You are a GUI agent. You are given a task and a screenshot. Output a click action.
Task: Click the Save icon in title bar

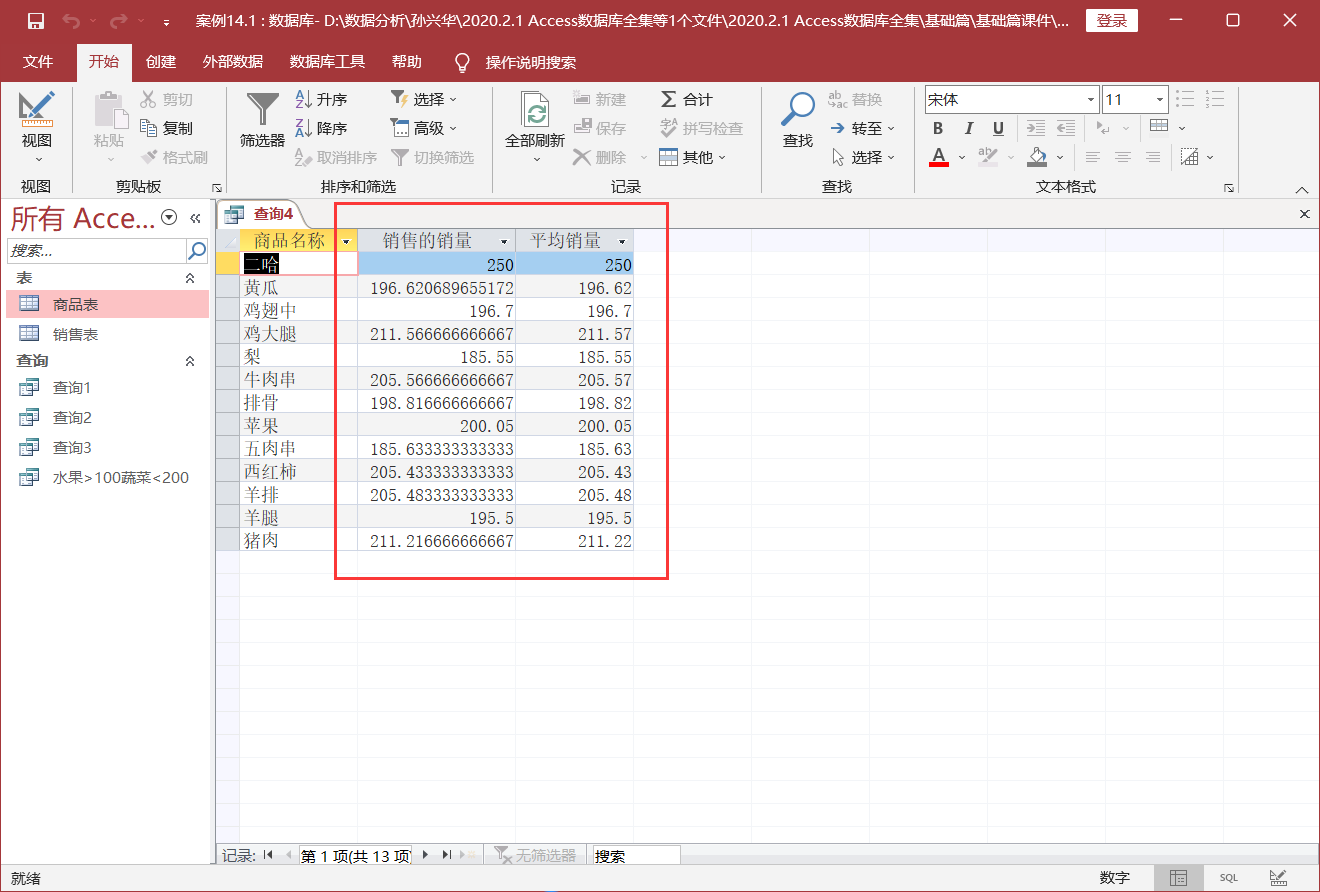click(35, 21)
